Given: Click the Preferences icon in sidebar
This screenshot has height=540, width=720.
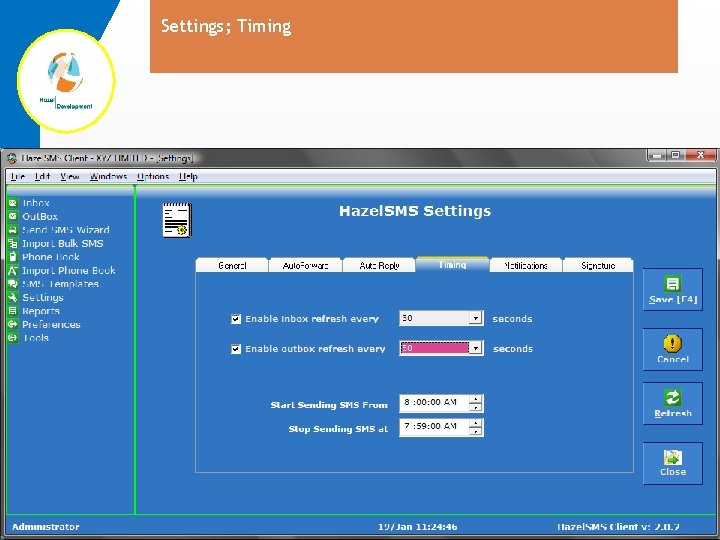Looking at the screenshot, I should (x=13, y=324).
